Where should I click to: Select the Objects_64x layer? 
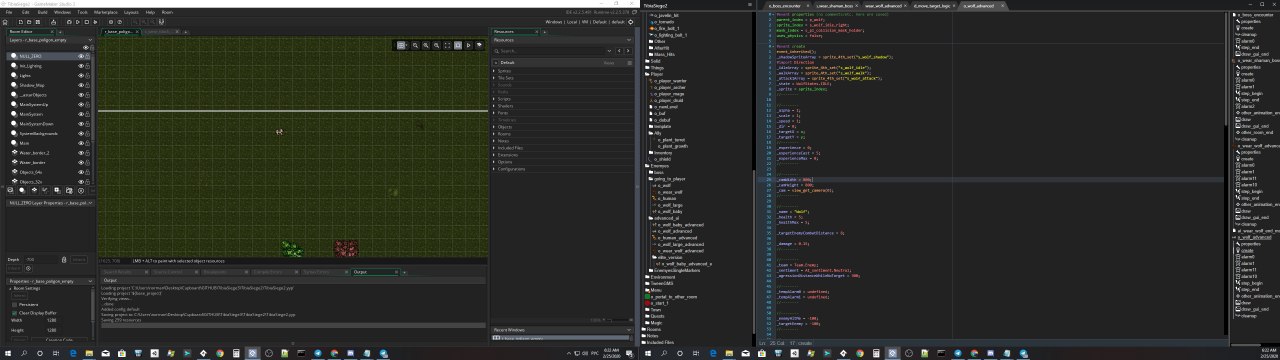(x=48, y=172)
